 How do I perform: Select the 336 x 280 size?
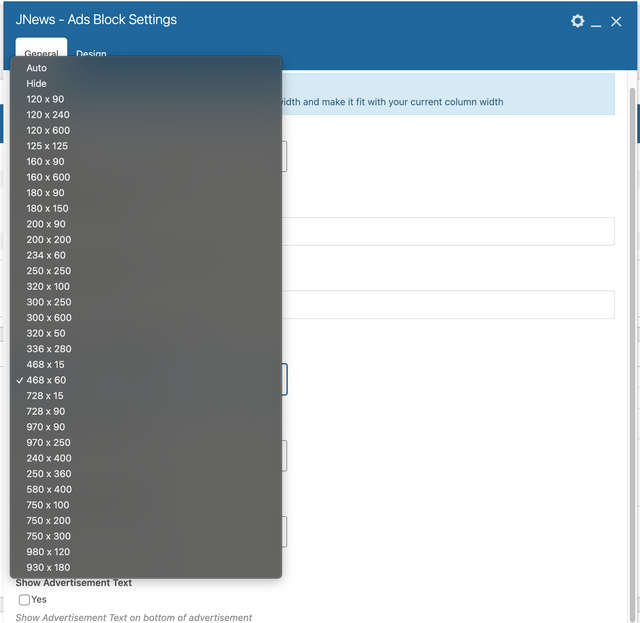146,349
